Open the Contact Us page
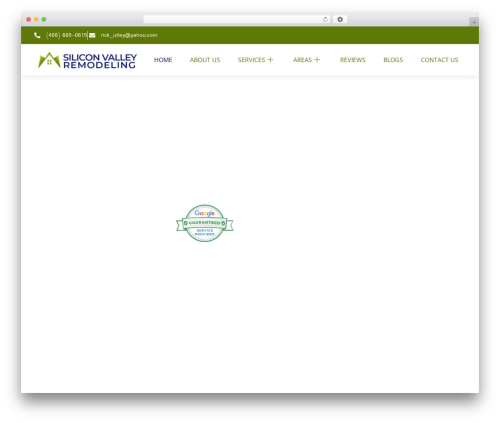The image size is (500, 423). [439, 60]
